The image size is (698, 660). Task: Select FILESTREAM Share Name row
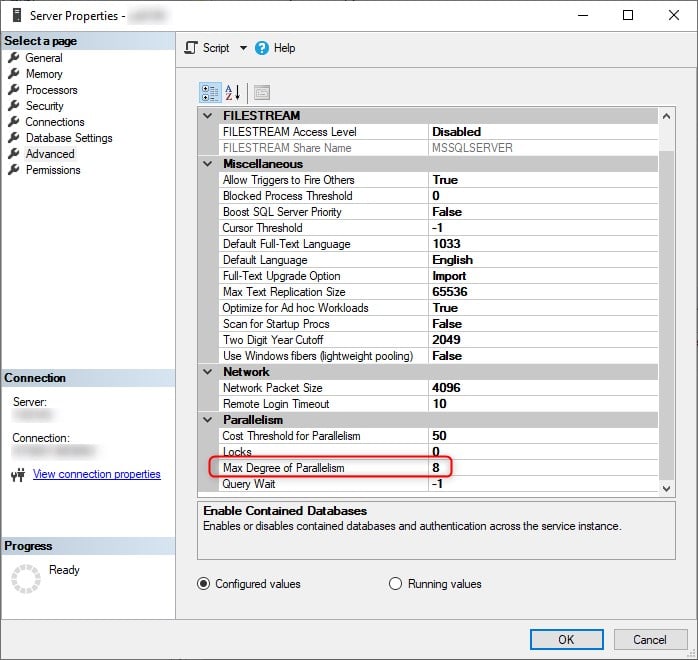pyautogui.click(x=438, y=148)
